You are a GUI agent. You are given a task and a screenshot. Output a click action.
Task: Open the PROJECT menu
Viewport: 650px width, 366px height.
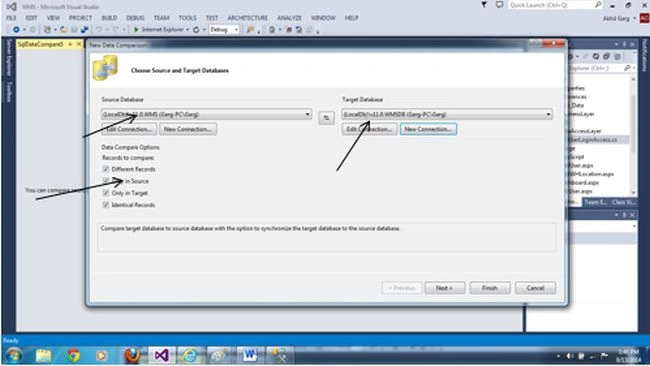(80, 18)
